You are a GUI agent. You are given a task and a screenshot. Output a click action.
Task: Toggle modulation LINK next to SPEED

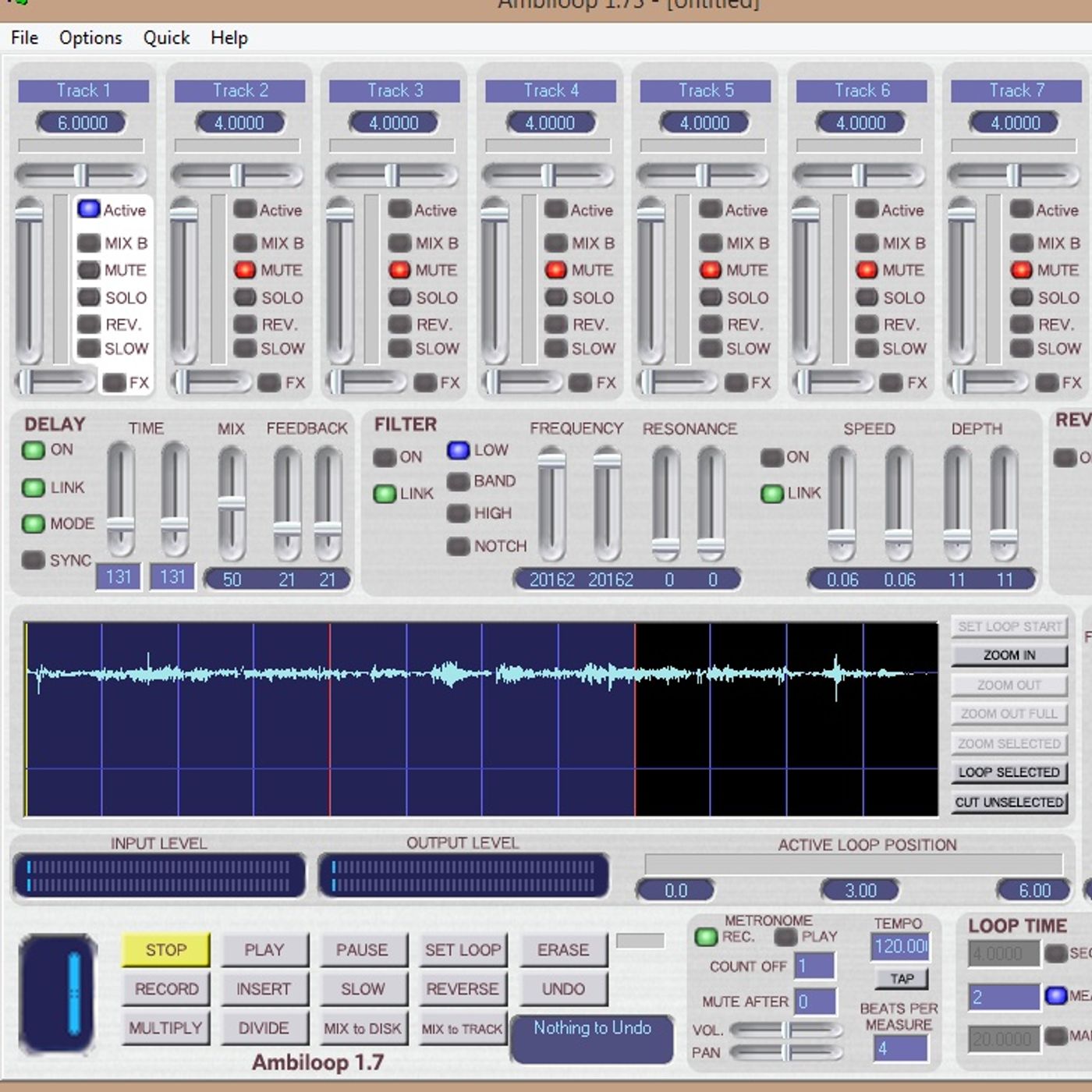click(772, 494)
